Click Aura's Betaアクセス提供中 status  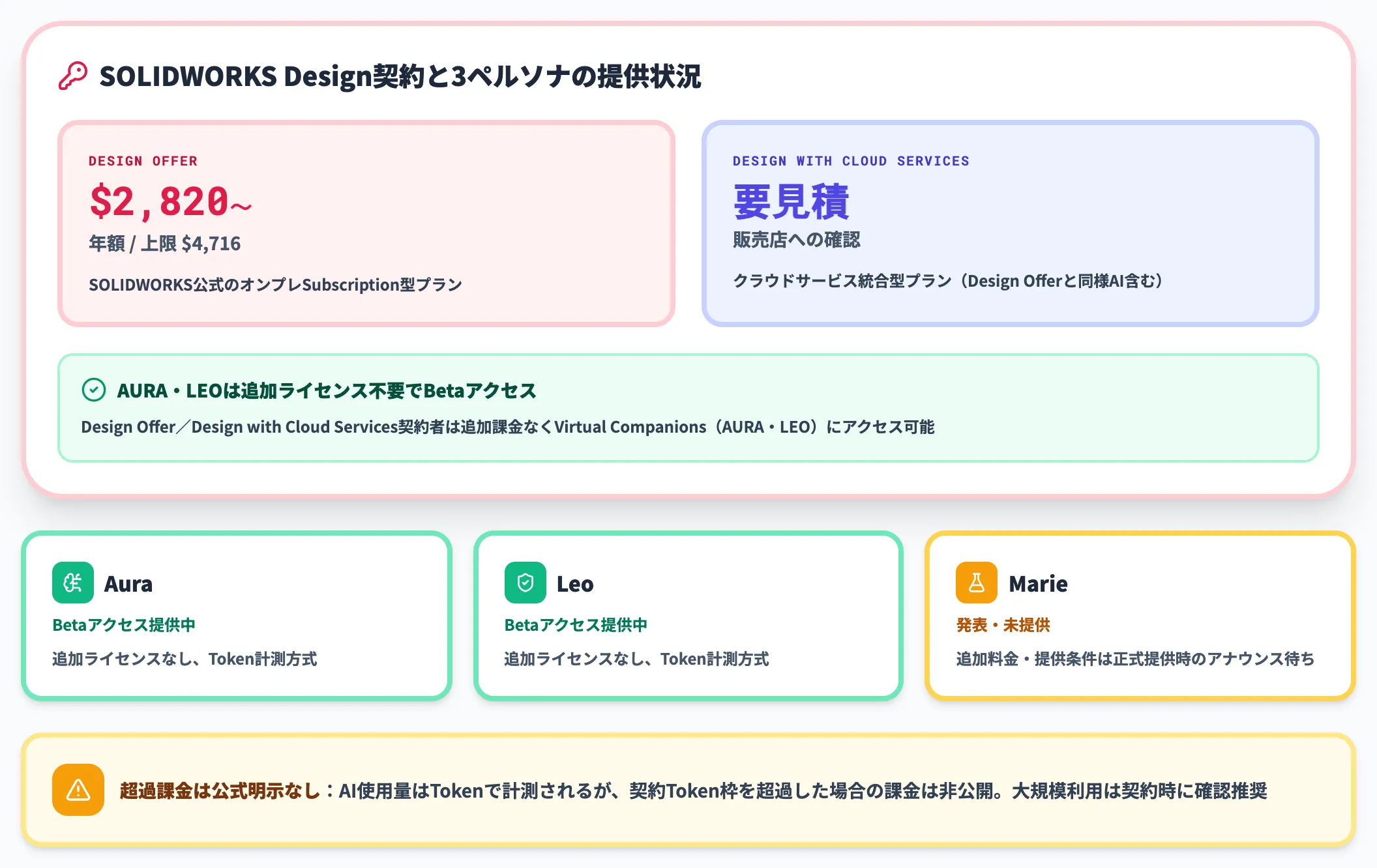click(x=124, y=625)
